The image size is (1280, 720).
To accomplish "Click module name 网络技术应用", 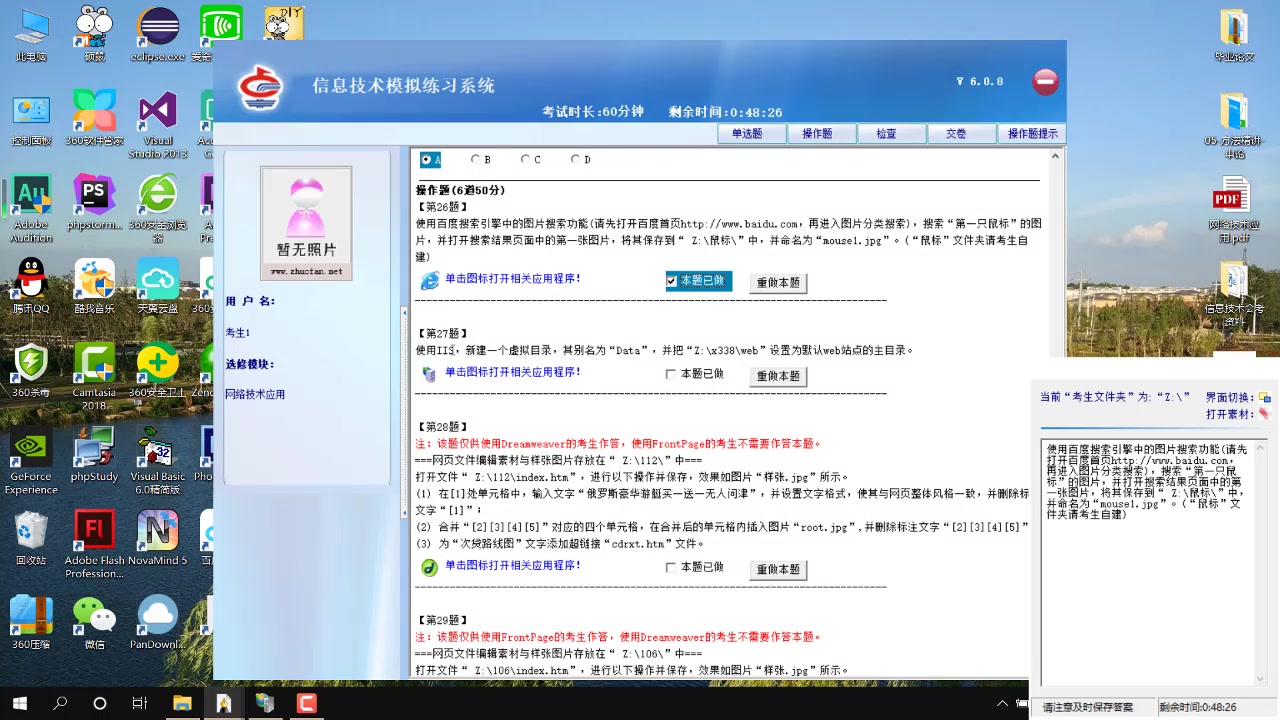I will click(x=255, y=395).
